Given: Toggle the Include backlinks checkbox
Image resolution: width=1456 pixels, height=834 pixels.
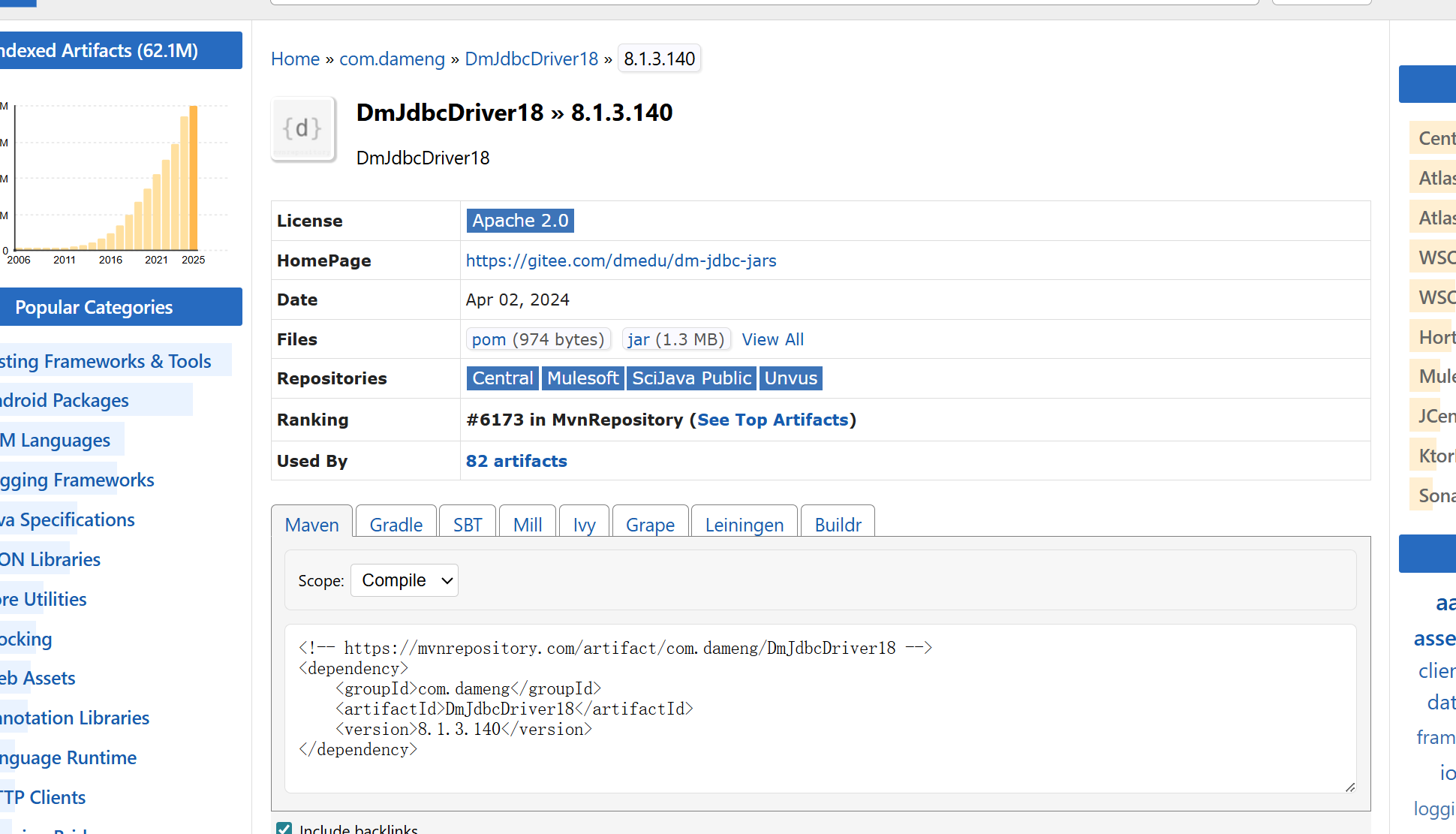Looking at the screenshot, I should click(x=284, y=828).
